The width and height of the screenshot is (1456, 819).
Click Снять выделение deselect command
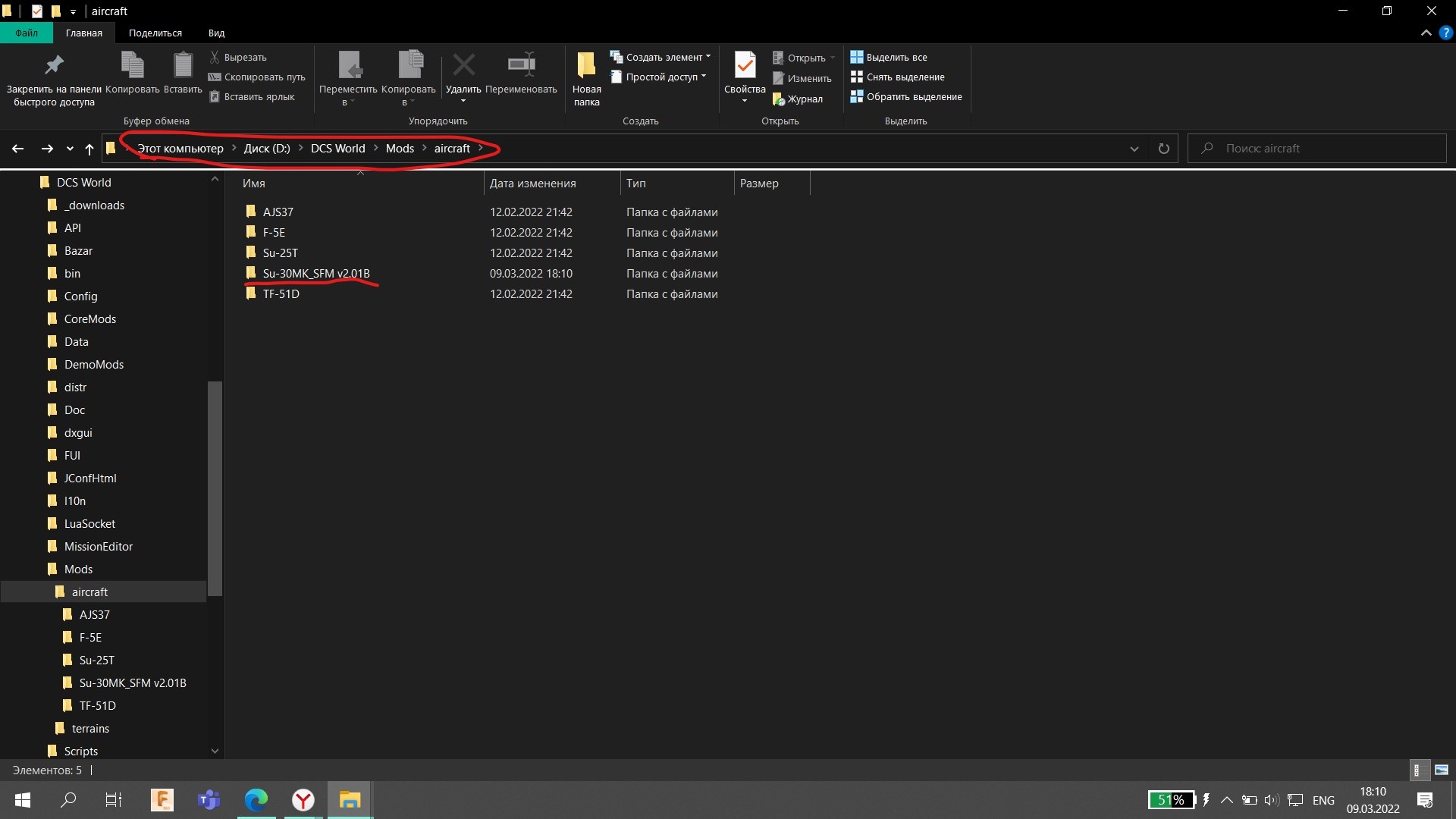898,77
